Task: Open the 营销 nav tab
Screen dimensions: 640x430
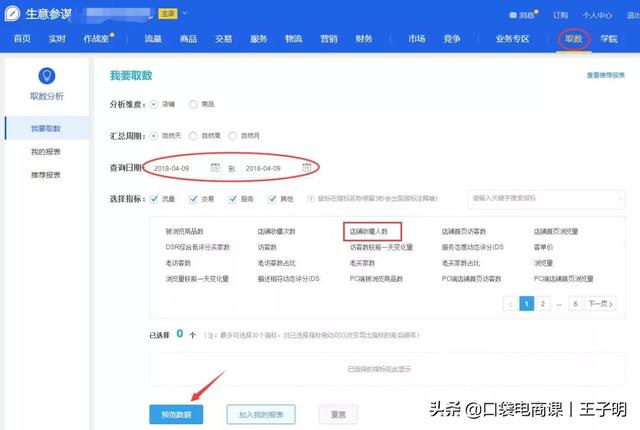Action: [x=329, y=39]
